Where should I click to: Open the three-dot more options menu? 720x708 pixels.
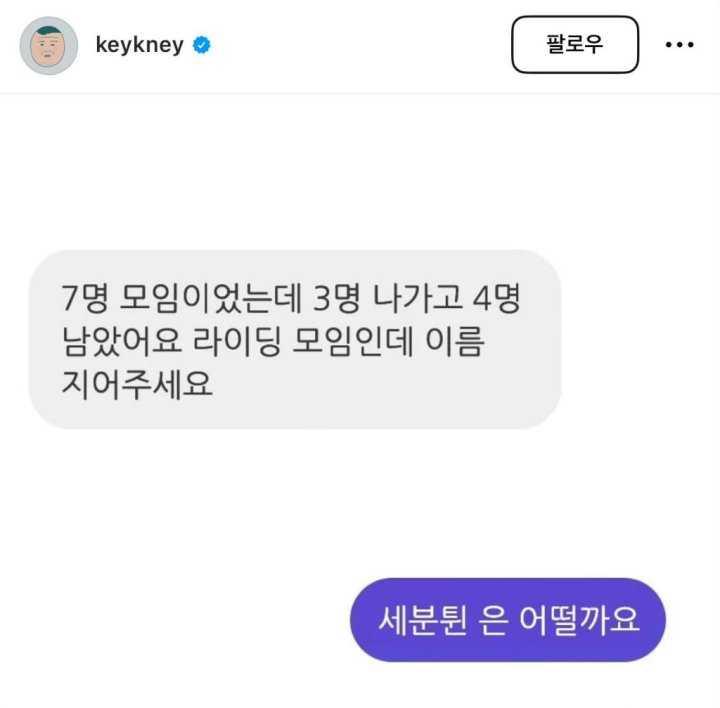click(x=680, y=45)
